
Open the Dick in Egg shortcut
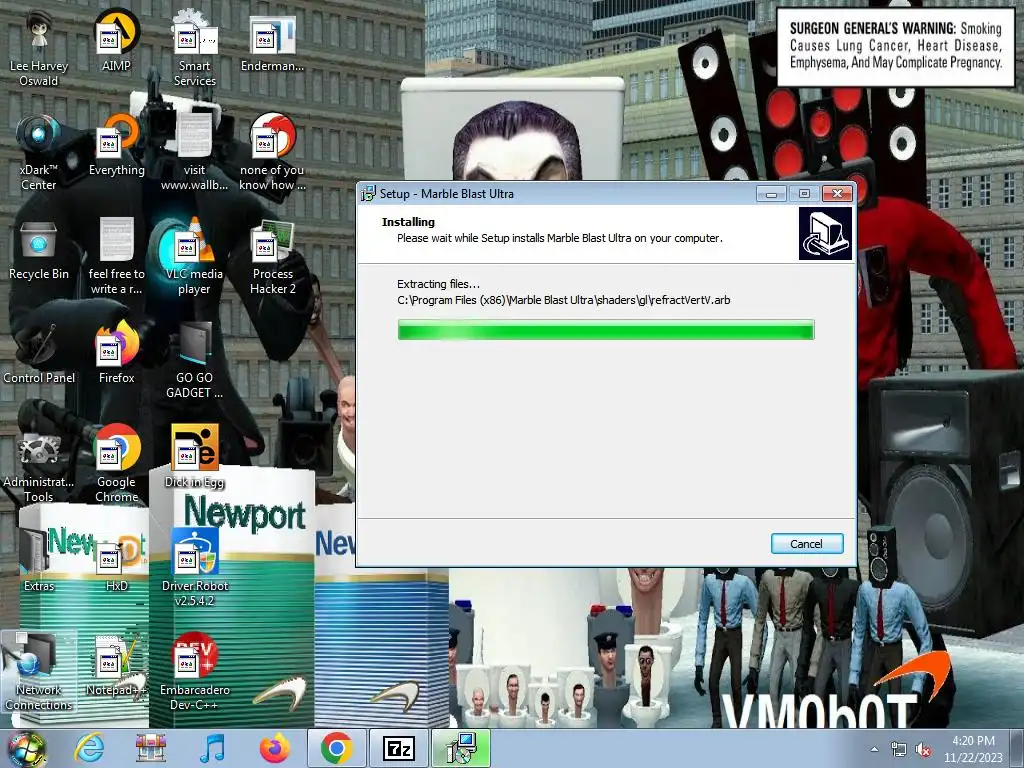tap(195, 456)
